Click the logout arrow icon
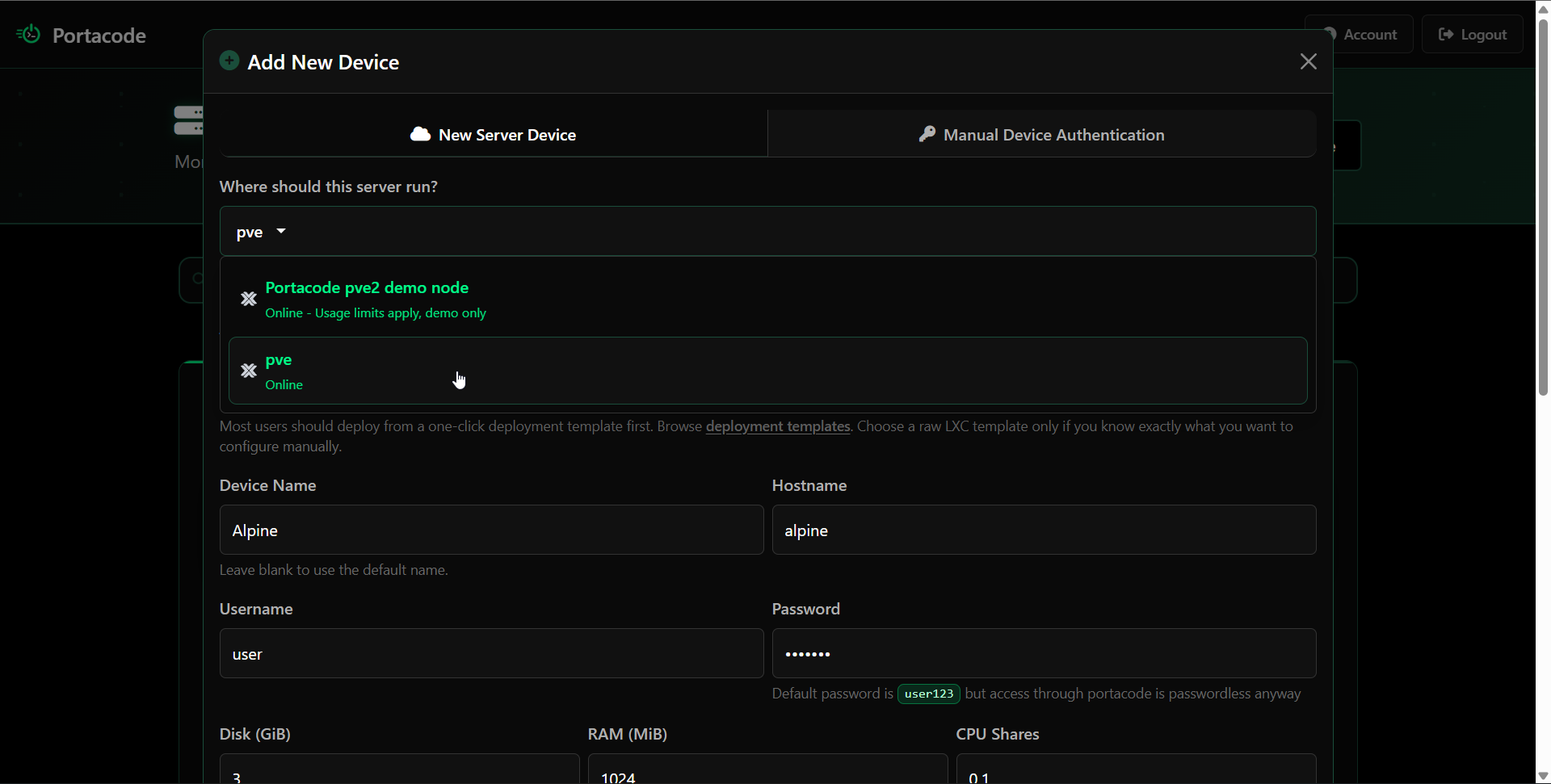Screen dimensions: 1551x784 [1448, 34]
